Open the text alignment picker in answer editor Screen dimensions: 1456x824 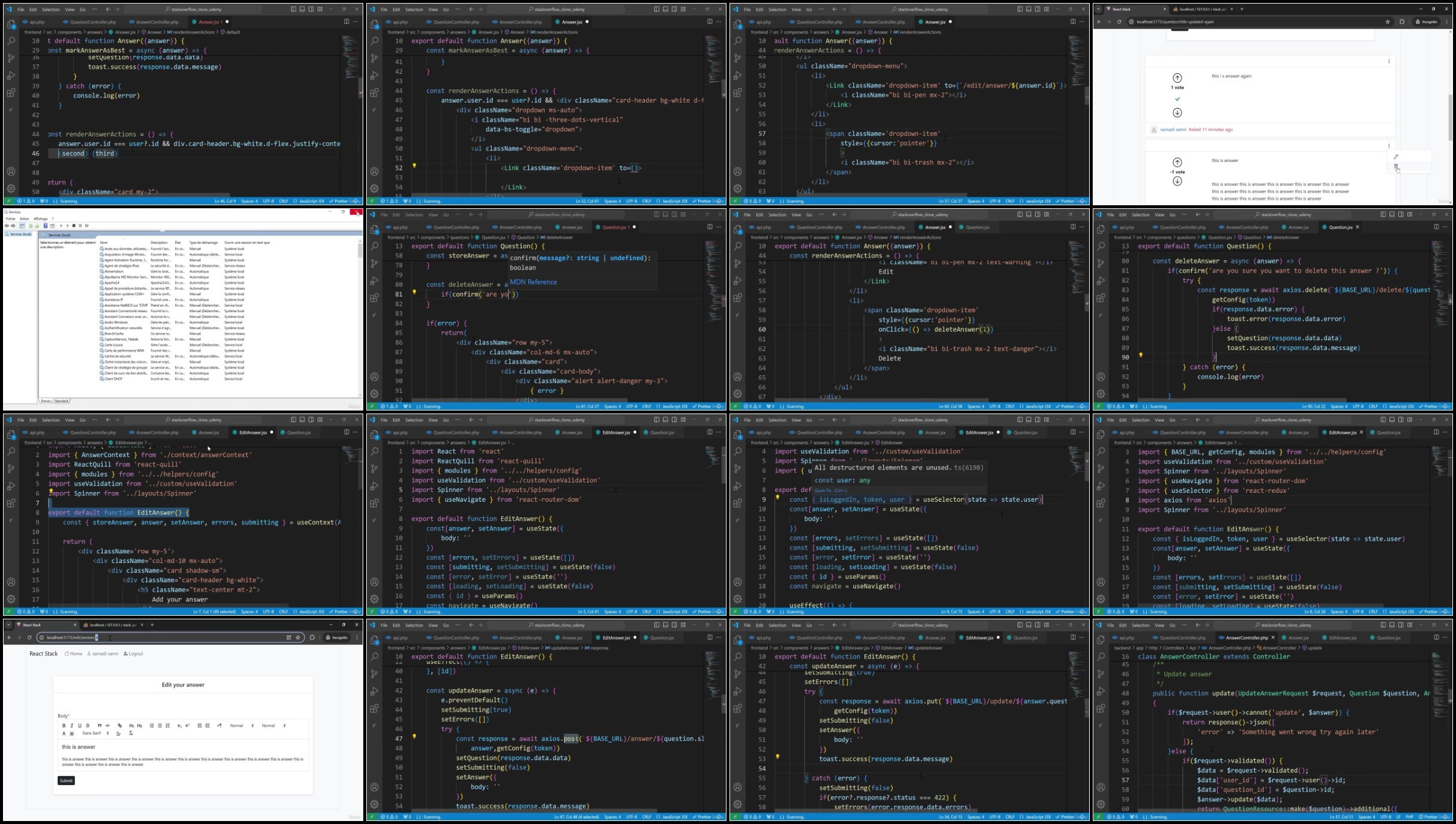point(118,733)
